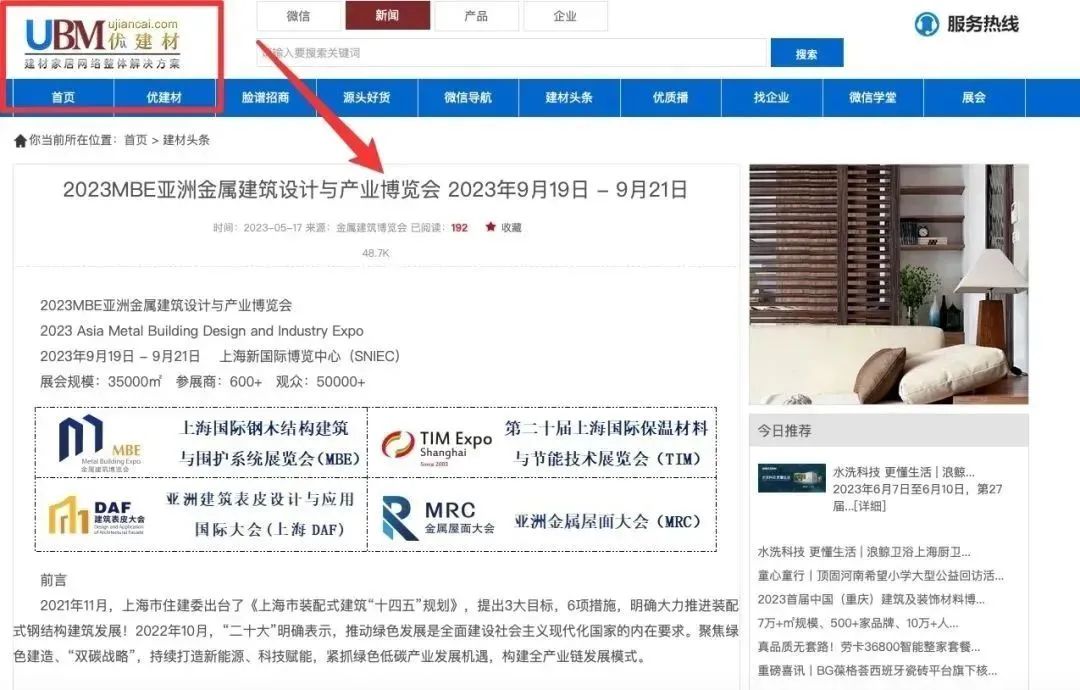Image resolution: width=1080 pixels, height=690 pixels.
Task: Click the read count 192
Action: point(459,227)
